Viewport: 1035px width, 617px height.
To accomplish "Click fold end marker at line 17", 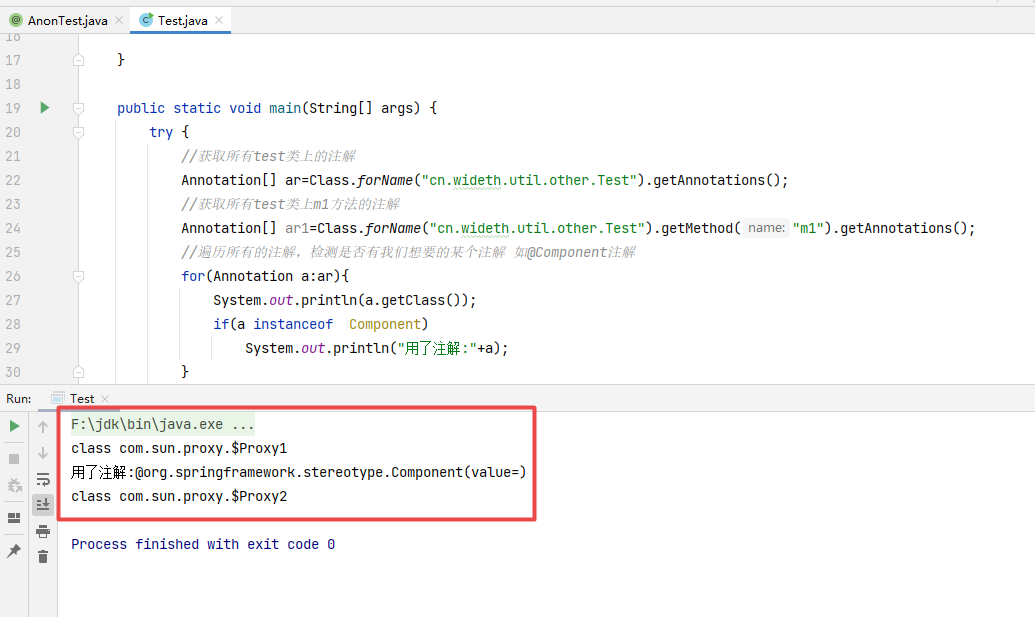I will point(79,60).
